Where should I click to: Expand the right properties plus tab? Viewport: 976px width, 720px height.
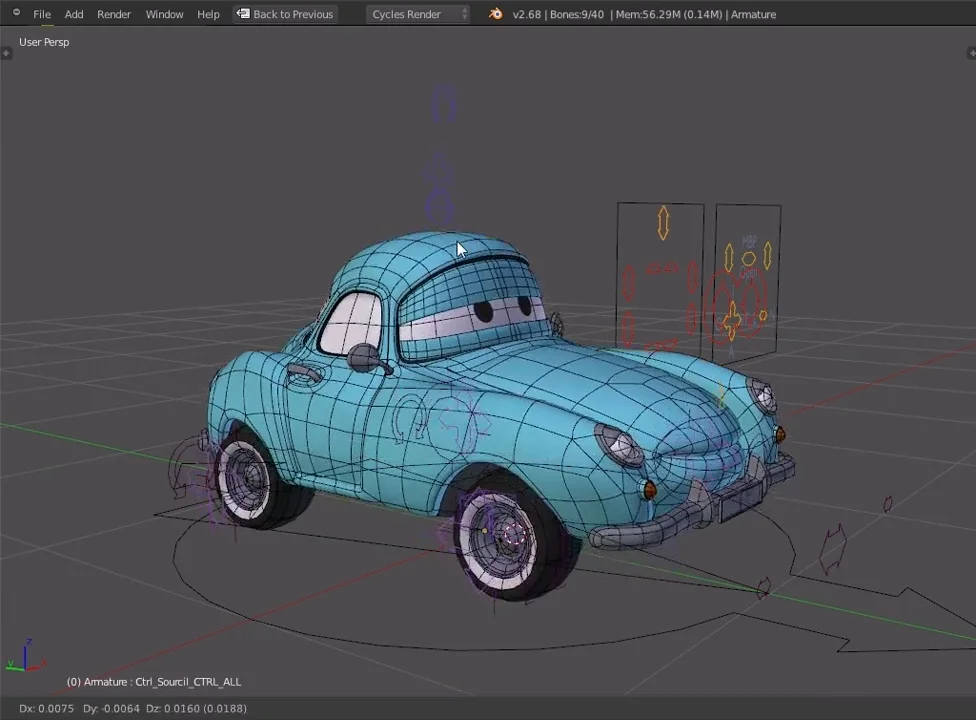pos(971,54)
